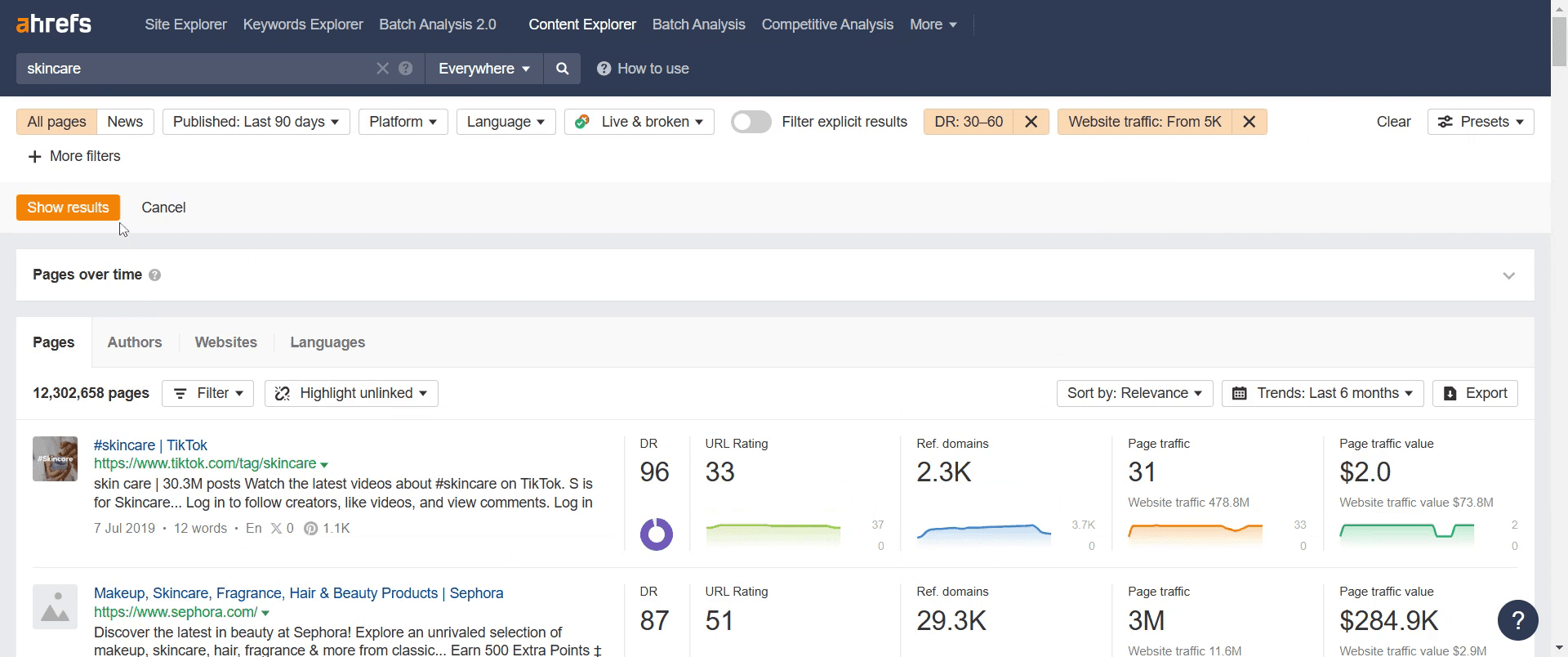This screenshot has height=657, width=1568.
Task: Export results
Action: 1475,393
